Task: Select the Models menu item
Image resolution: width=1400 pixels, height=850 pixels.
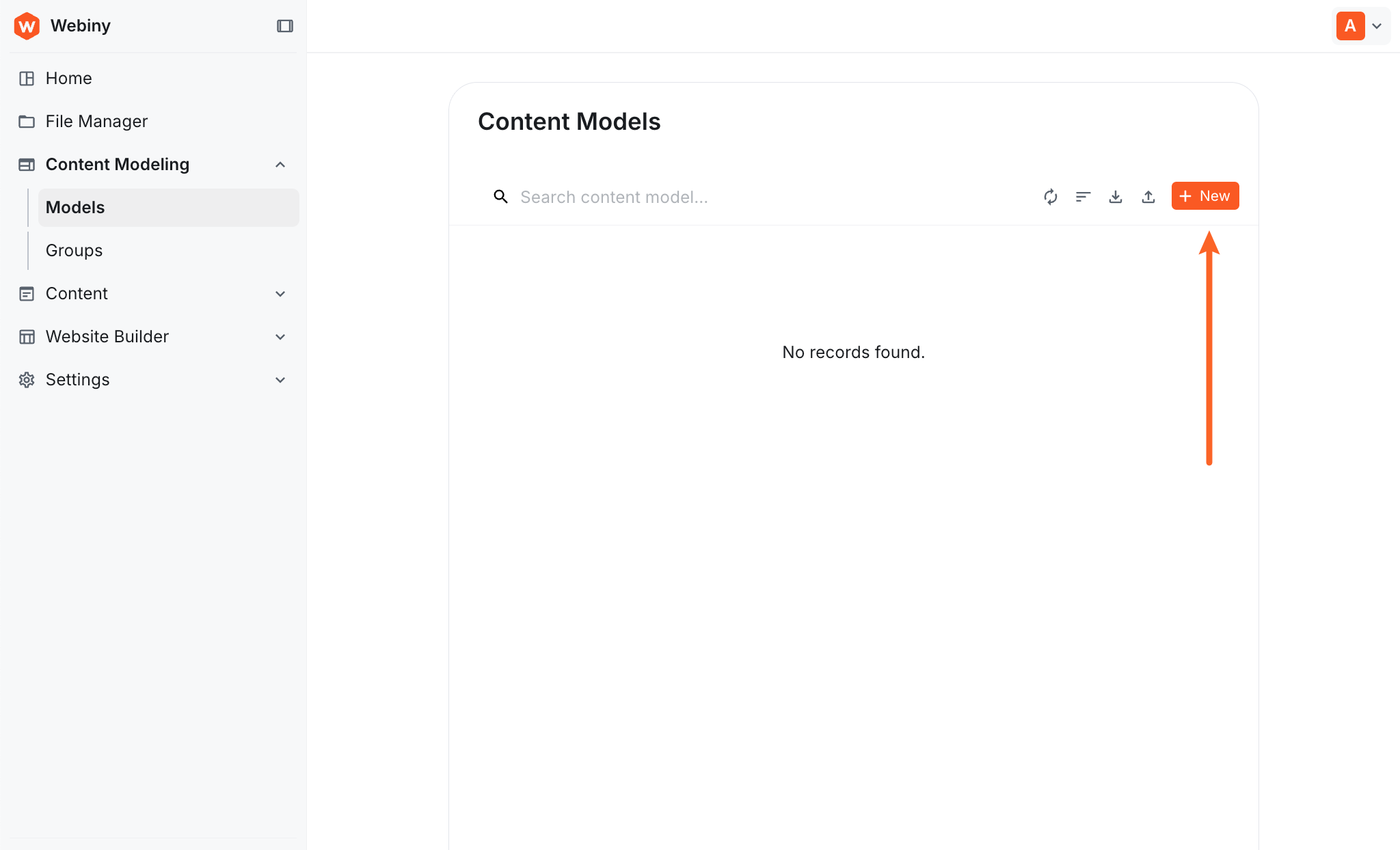Action: 75,207
